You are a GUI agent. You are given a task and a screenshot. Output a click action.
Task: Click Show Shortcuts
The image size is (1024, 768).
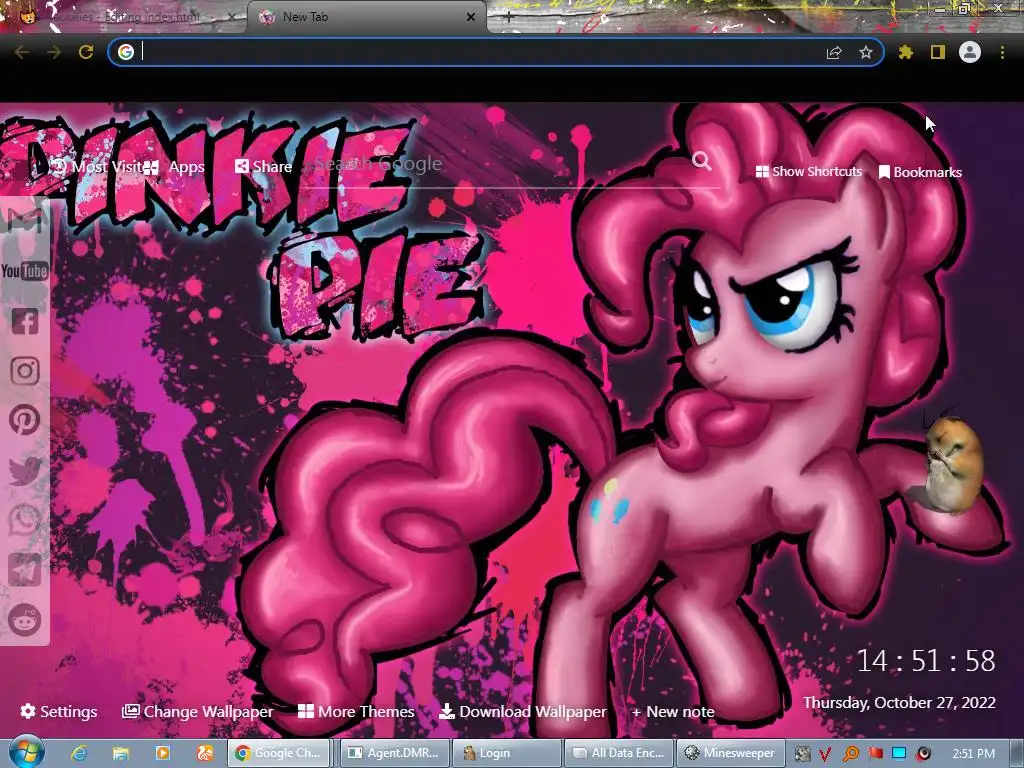point(808,172)
